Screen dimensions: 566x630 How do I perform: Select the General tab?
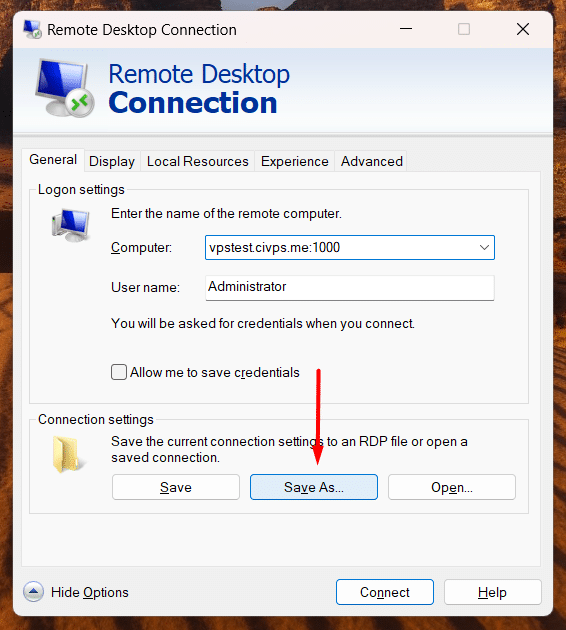(x=53, y=160)
